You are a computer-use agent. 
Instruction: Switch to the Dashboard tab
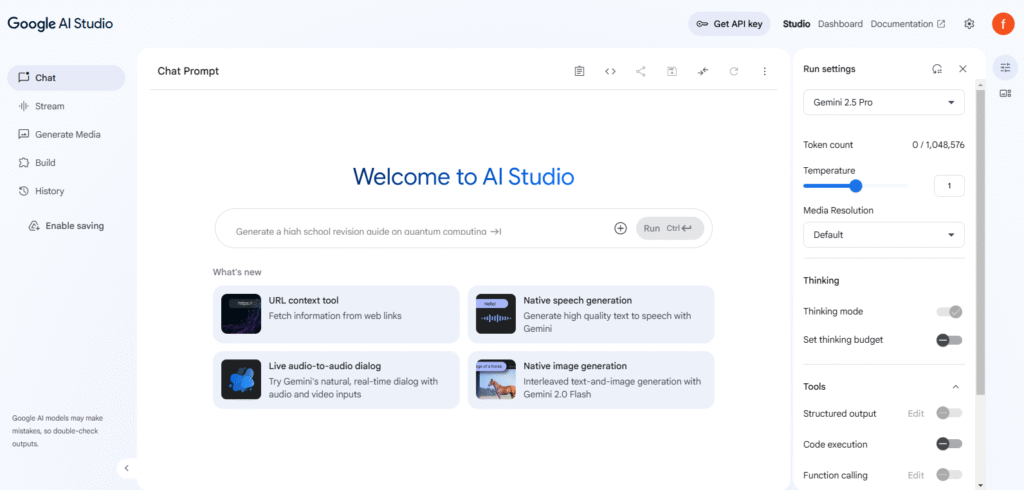point(840,24)
